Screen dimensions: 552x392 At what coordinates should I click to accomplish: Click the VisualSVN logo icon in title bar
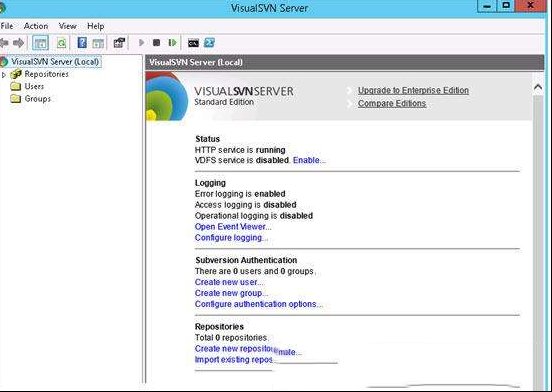click(2, 8)
